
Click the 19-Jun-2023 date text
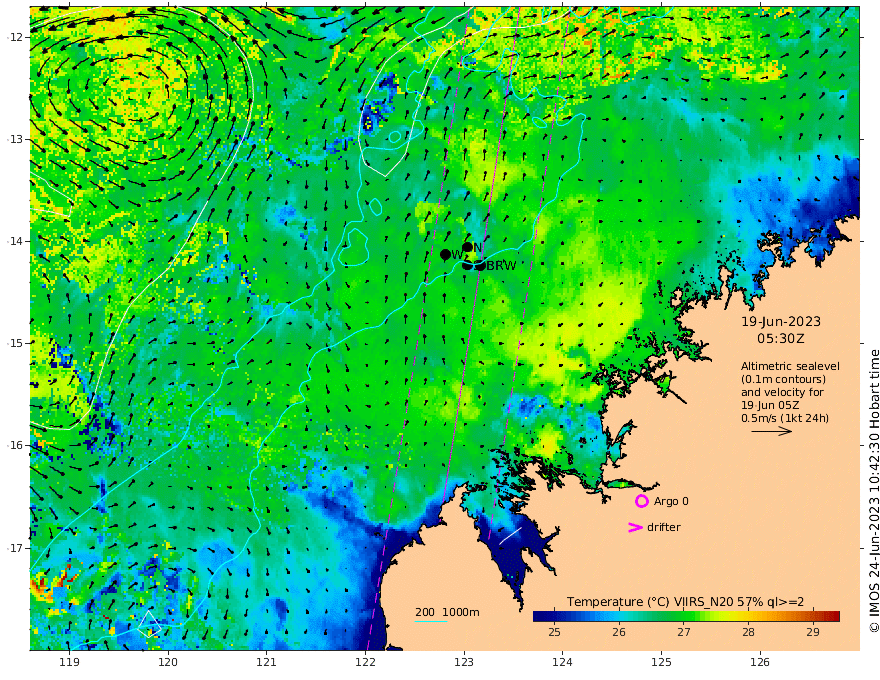(x=781, y=321)
